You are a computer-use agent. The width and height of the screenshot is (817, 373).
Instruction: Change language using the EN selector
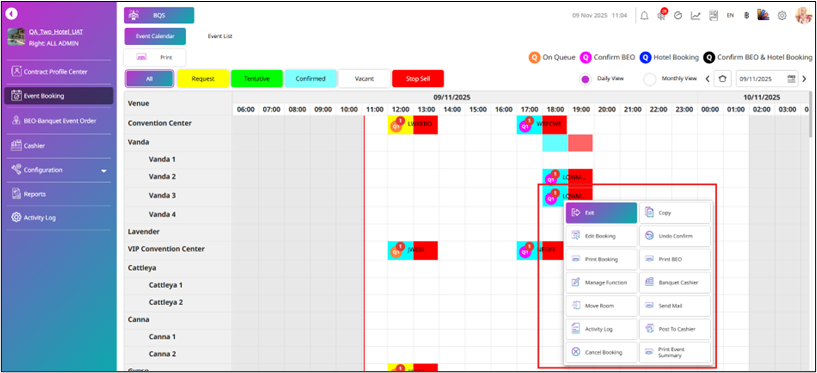click(x=731, y=16)
